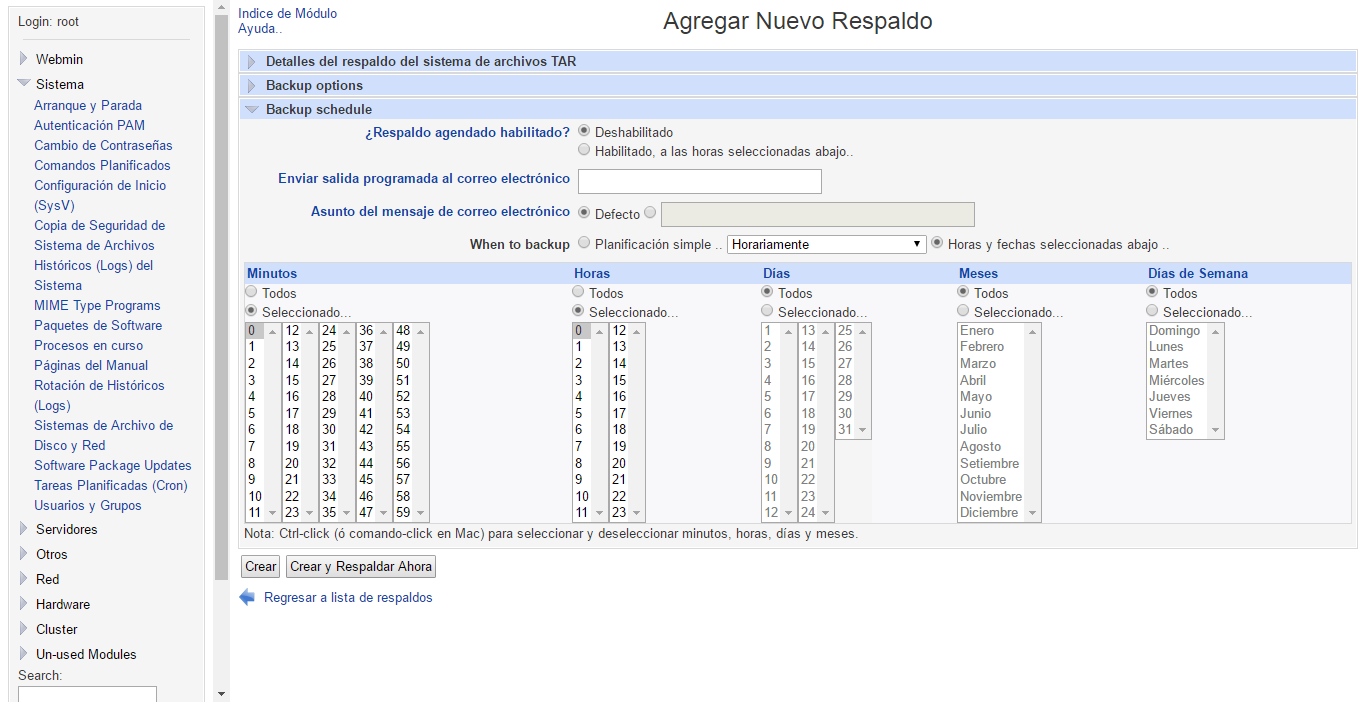This screenshot has height=702, width=1360.
Task: Expand the Hardware category triangle
Action: (x=23, y=604)
